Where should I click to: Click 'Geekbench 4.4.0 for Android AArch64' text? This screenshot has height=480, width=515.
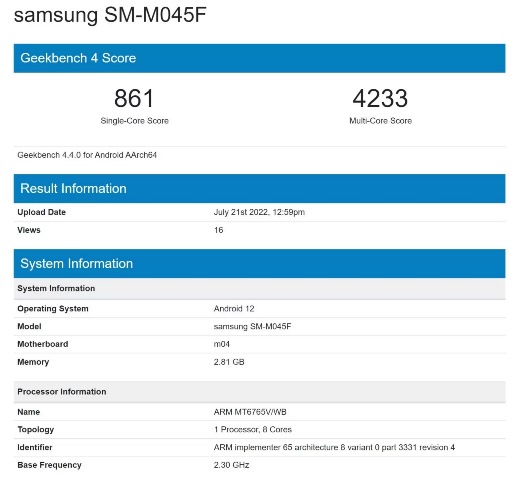tap(87, 155)
